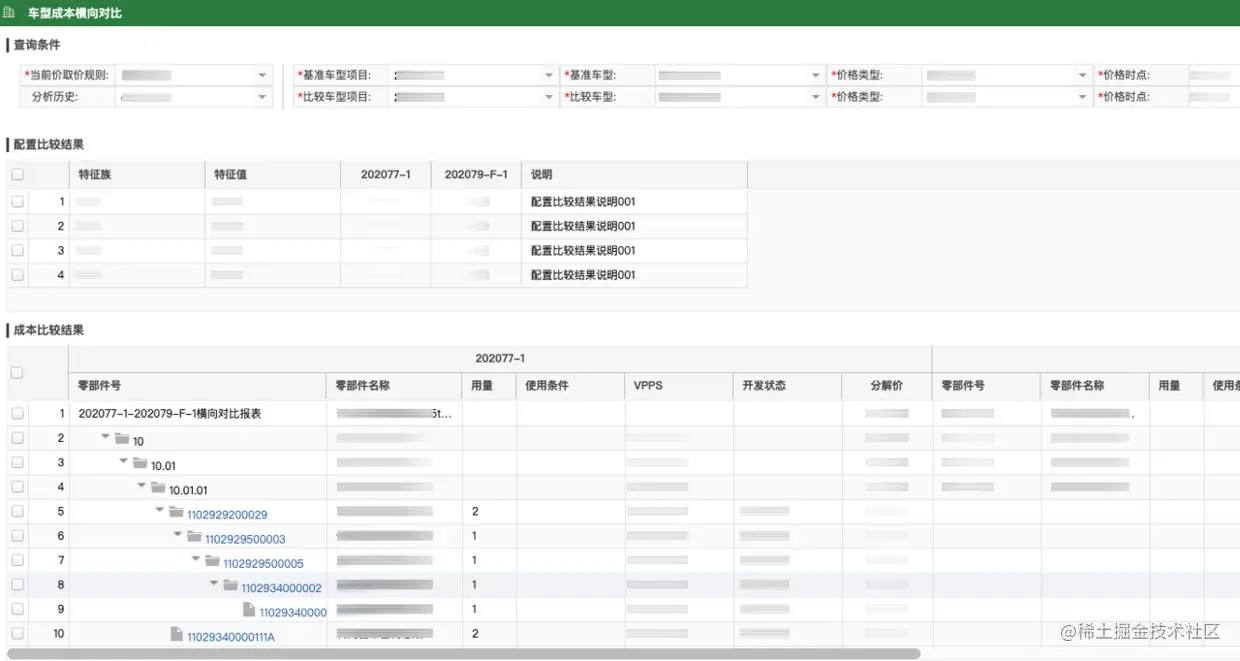The image size is (1240, 661).
Task: Collapse the 1102929200029 tree node
Action: [160, 511]
